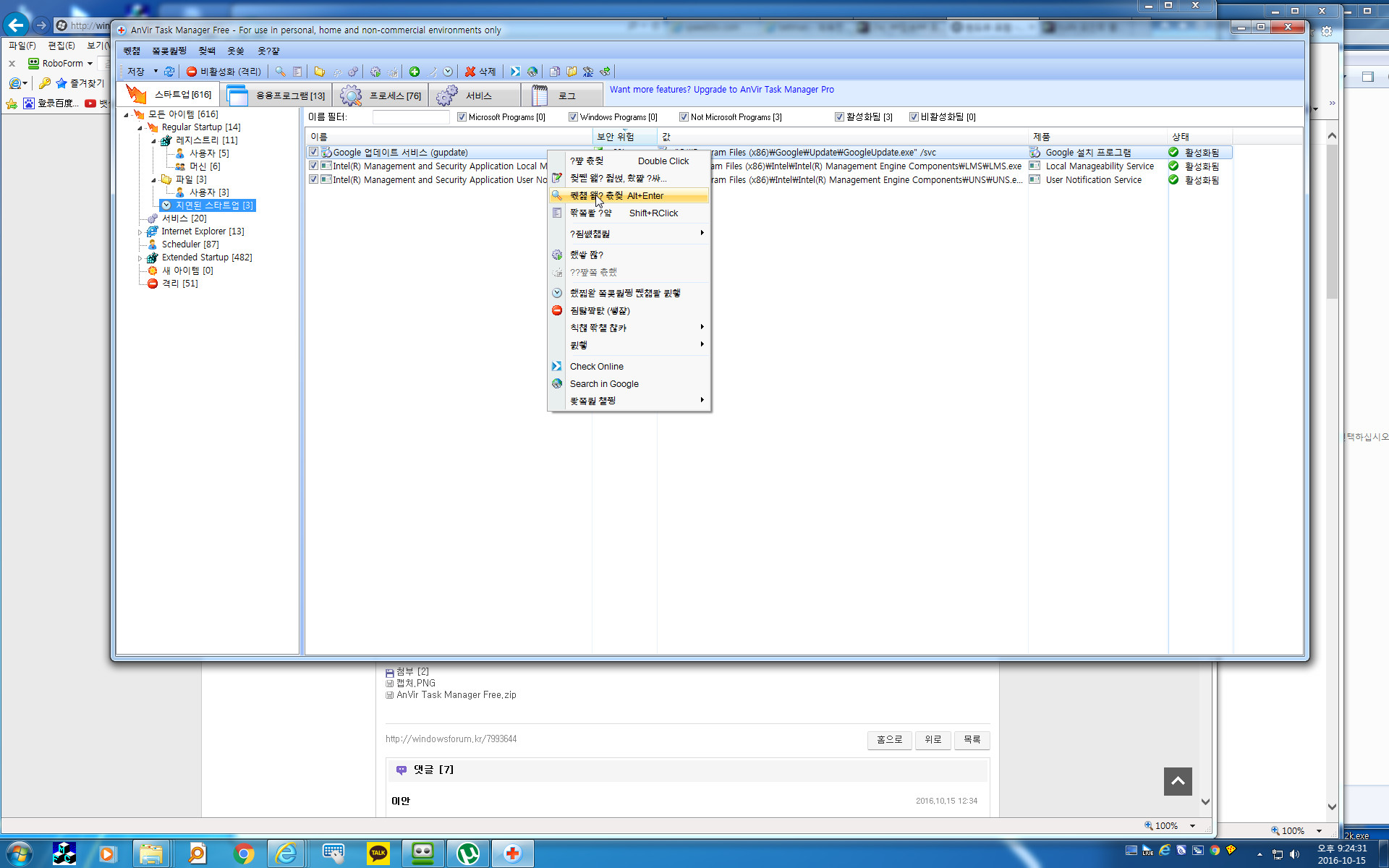Uncheck the Google 업데이트 서비스 (gupdate) row checkbox
Screen dimensions: 1389x868
coord(313,152)
